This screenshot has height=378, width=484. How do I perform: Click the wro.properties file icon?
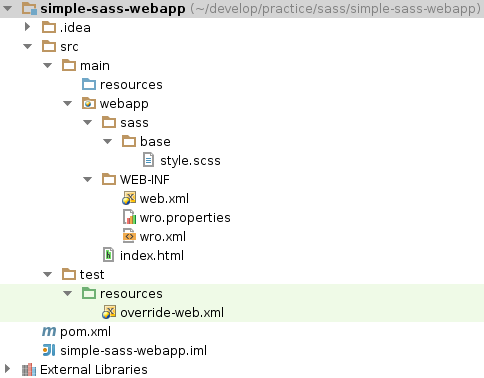pyautogui.click(x=130, y=217)
